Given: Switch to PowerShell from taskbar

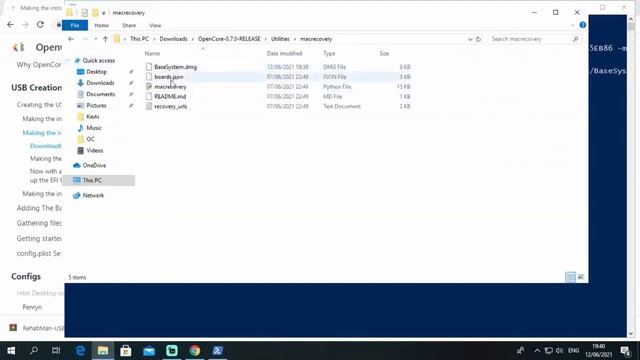Looking at the screenshot, I should coord(218,351).
